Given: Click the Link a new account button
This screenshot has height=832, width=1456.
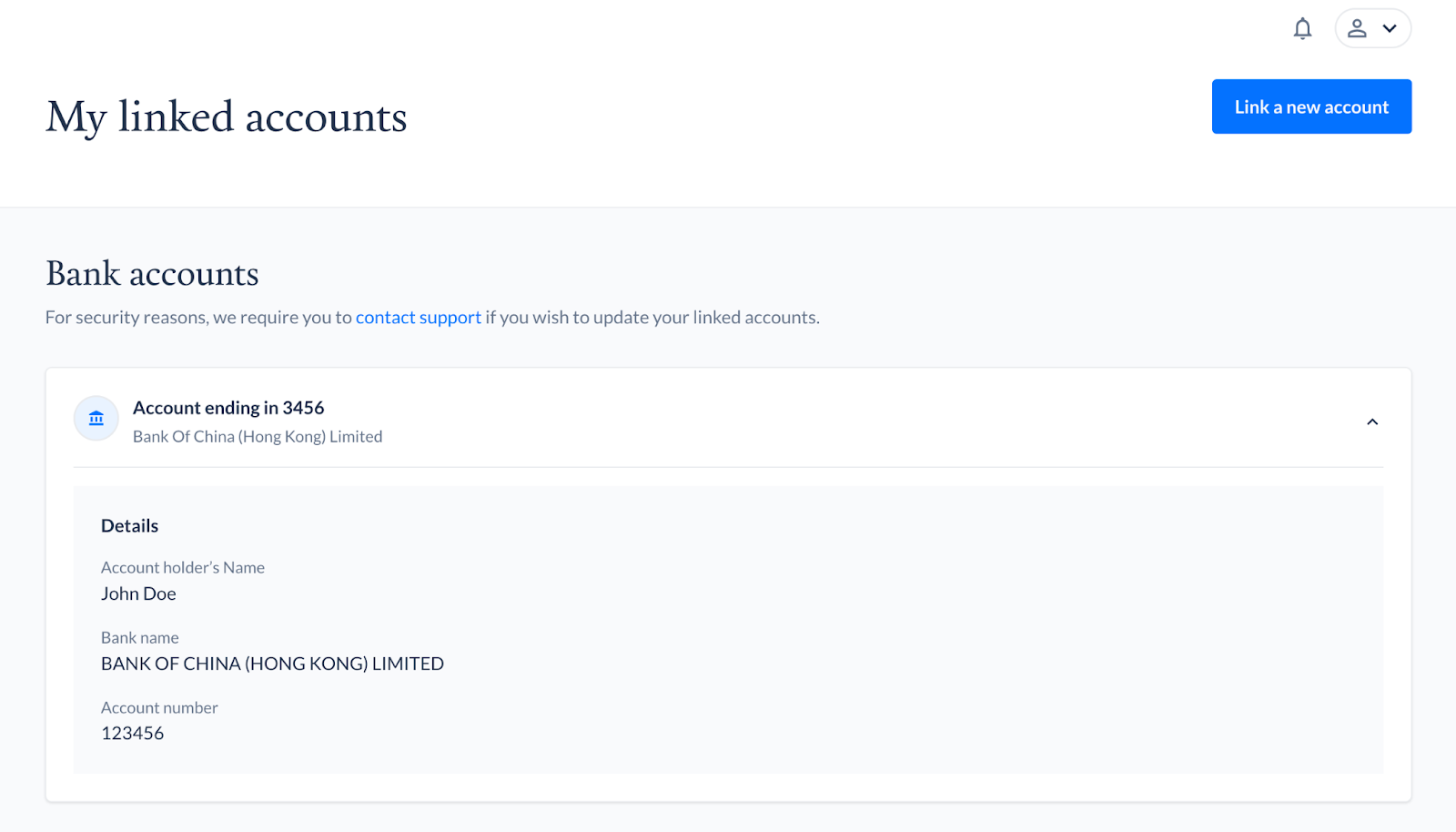Looking at the screenshot, I should click(x=1311, y=107).
